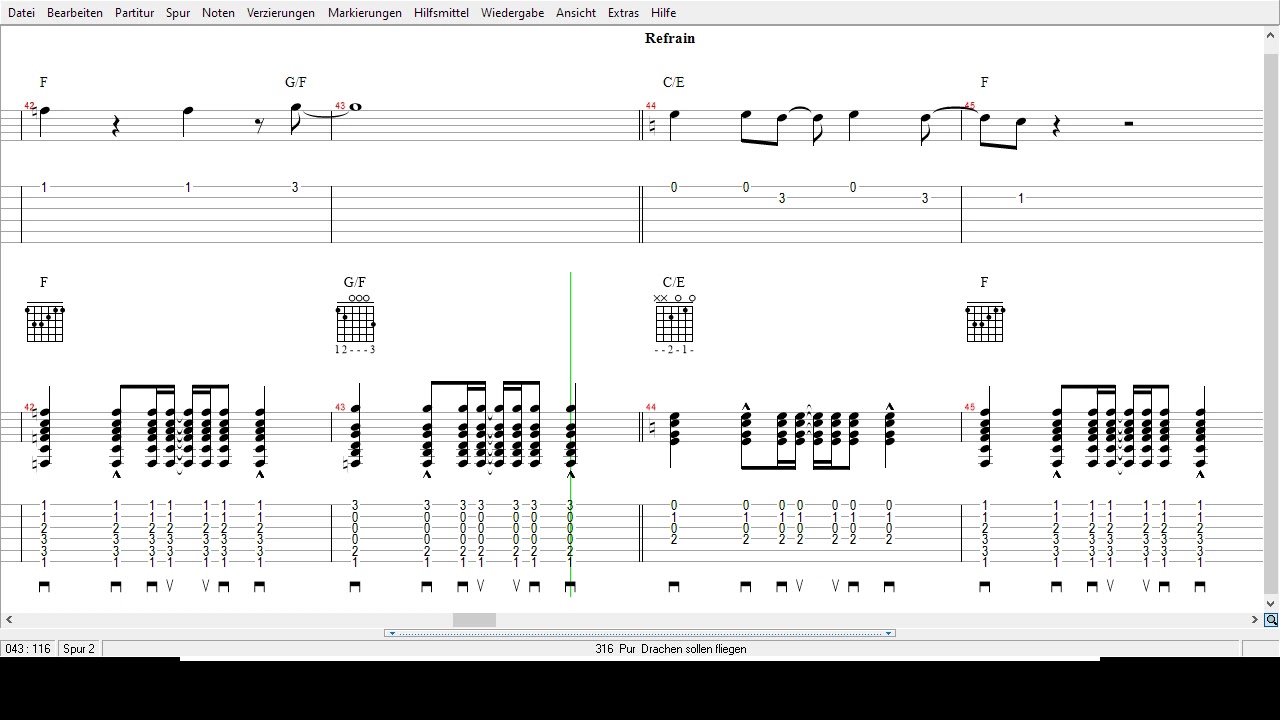Click the half rest in upper bar 45
The height and width of the screenshot is (720, 1280).
(x=1129, y=124)
